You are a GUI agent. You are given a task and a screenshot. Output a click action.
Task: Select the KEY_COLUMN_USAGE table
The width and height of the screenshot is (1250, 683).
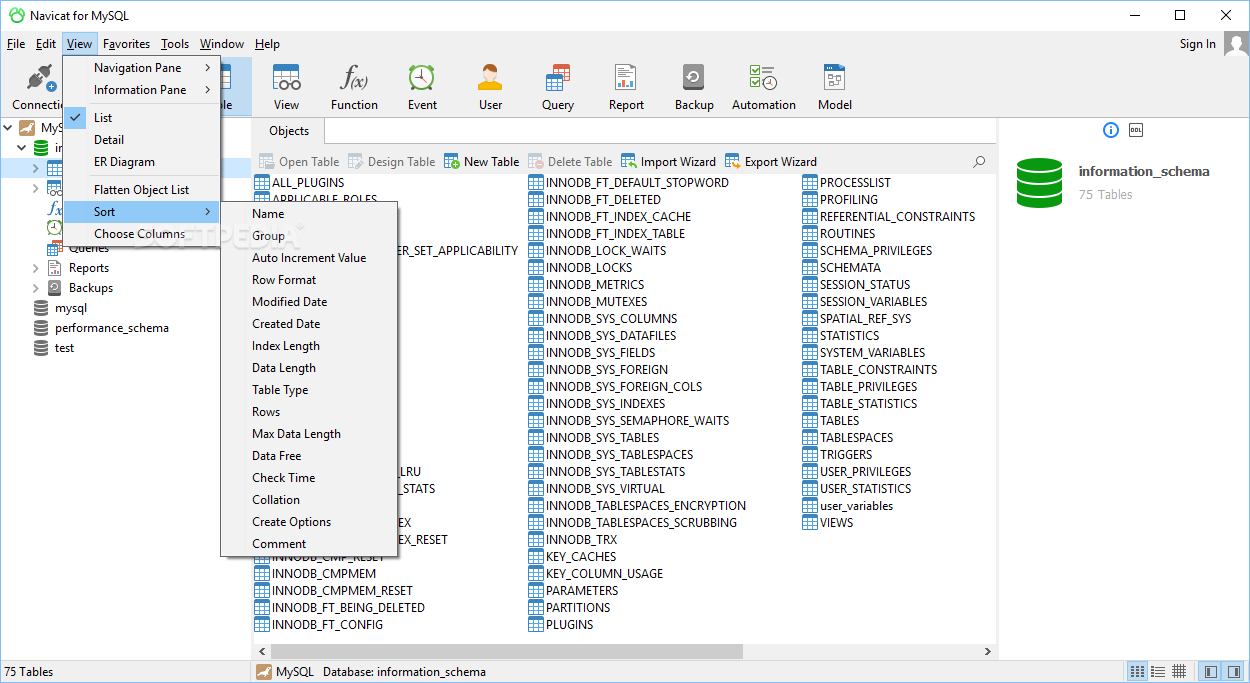coord(595,574)
